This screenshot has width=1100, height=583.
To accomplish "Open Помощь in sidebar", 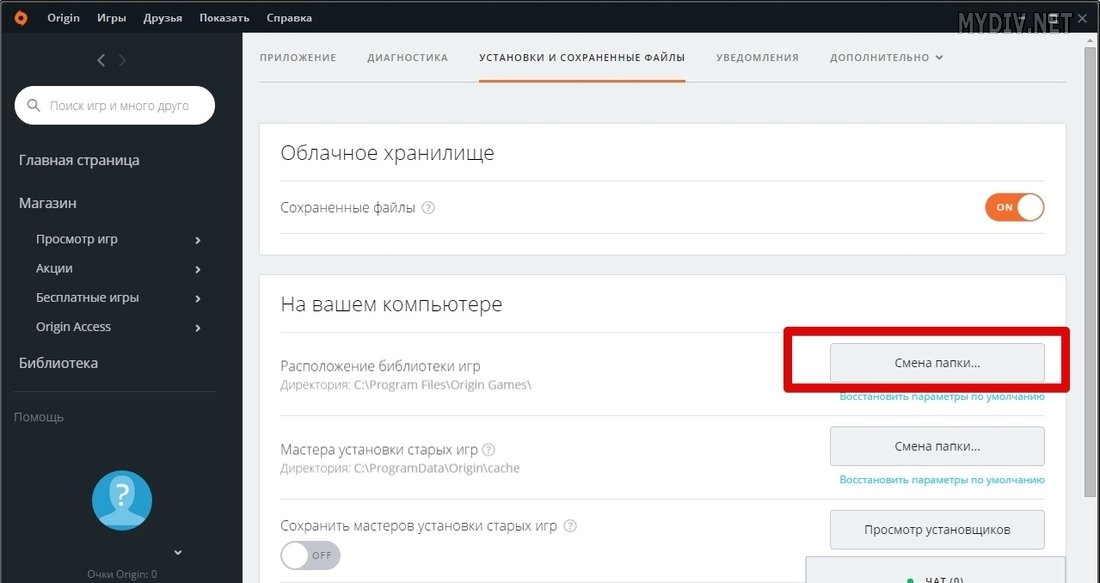I will tap(39, 417).
